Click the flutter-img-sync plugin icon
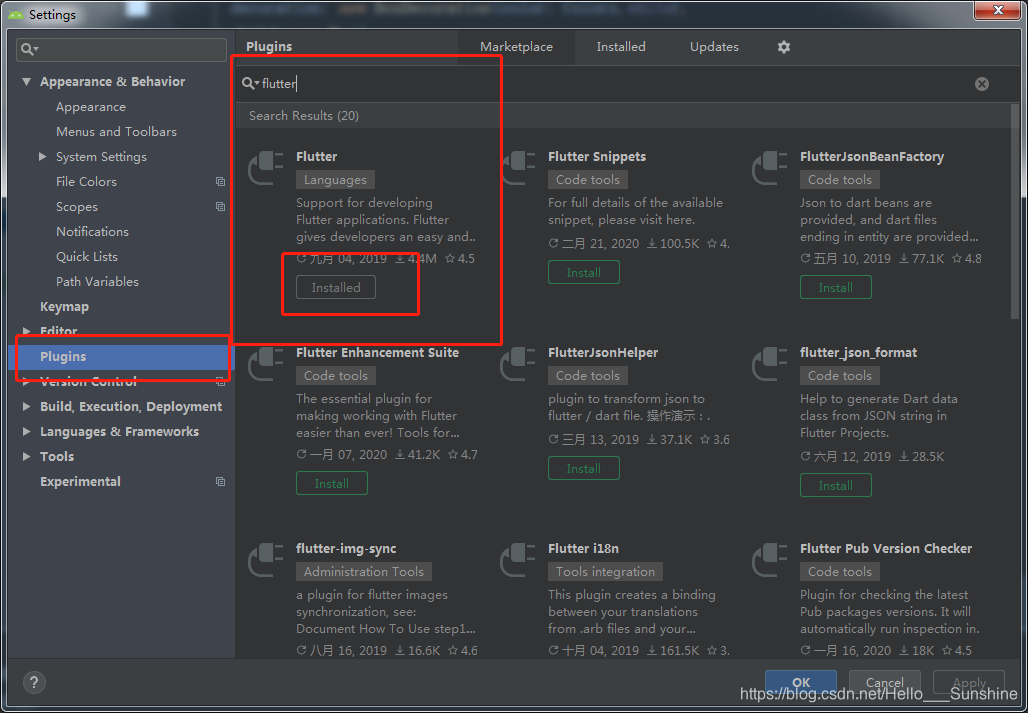The image size is (1028, 713). coord(266,561)
